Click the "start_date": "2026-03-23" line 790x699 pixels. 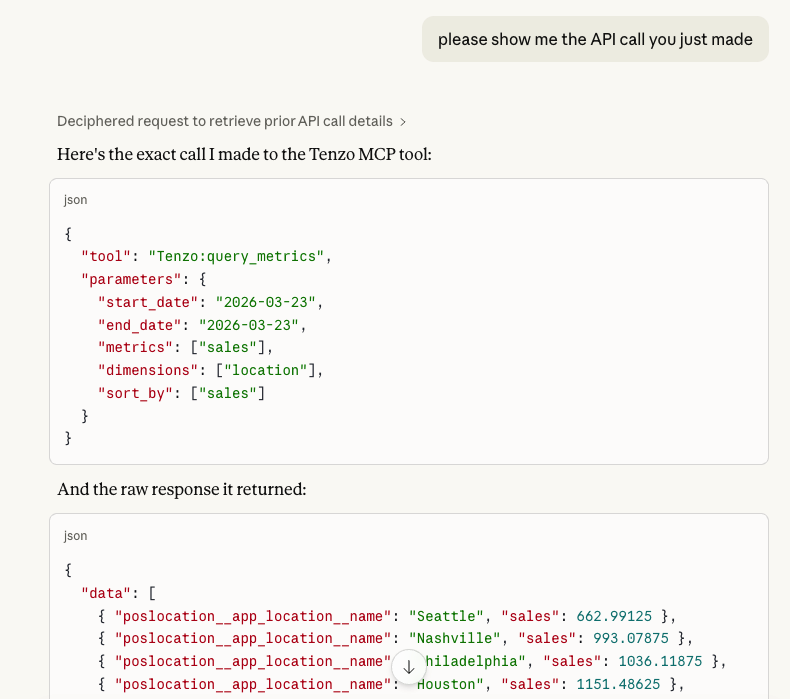pos(211,302)
